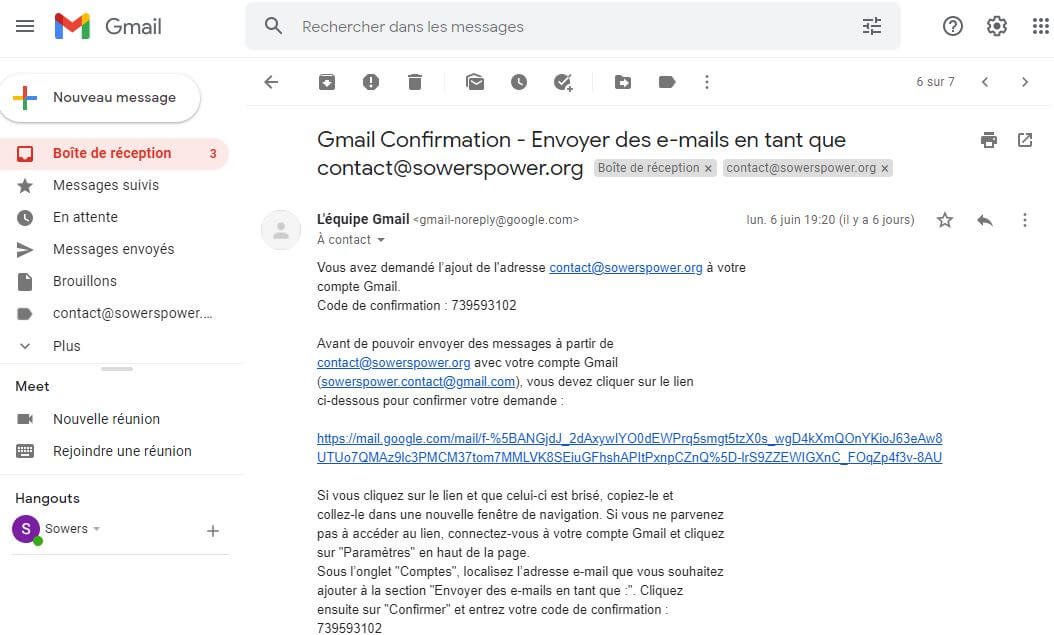The height and width of the screenshot is (635, 1054).
Task: Open search filter options sliders
Action: [872, 26]
